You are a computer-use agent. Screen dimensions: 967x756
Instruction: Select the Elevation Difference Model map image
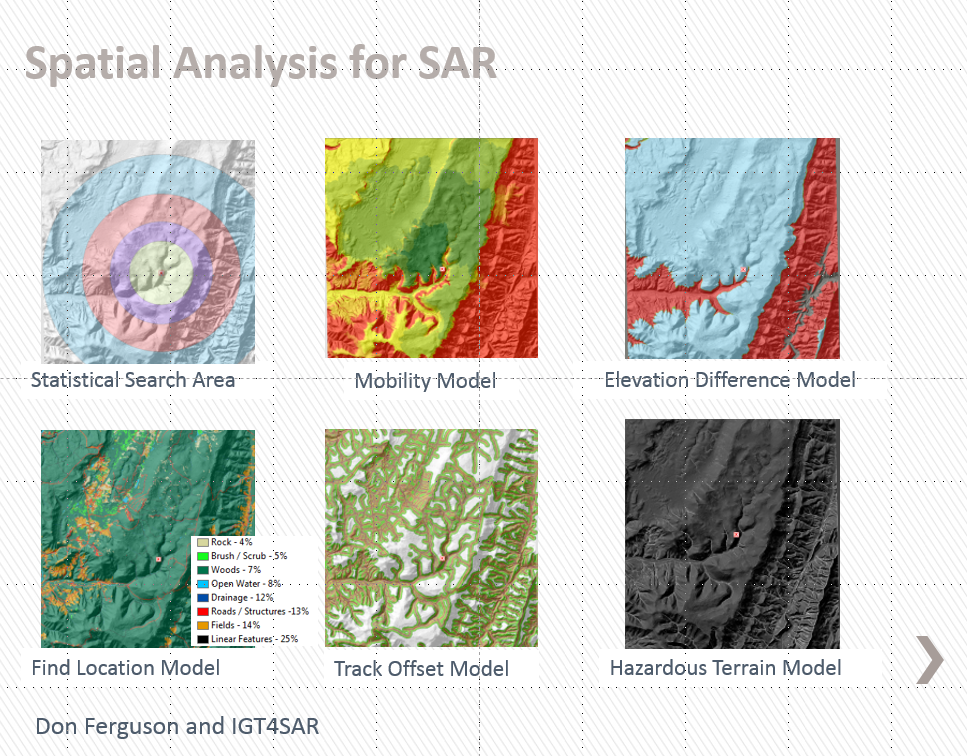(x=732, y=248)
